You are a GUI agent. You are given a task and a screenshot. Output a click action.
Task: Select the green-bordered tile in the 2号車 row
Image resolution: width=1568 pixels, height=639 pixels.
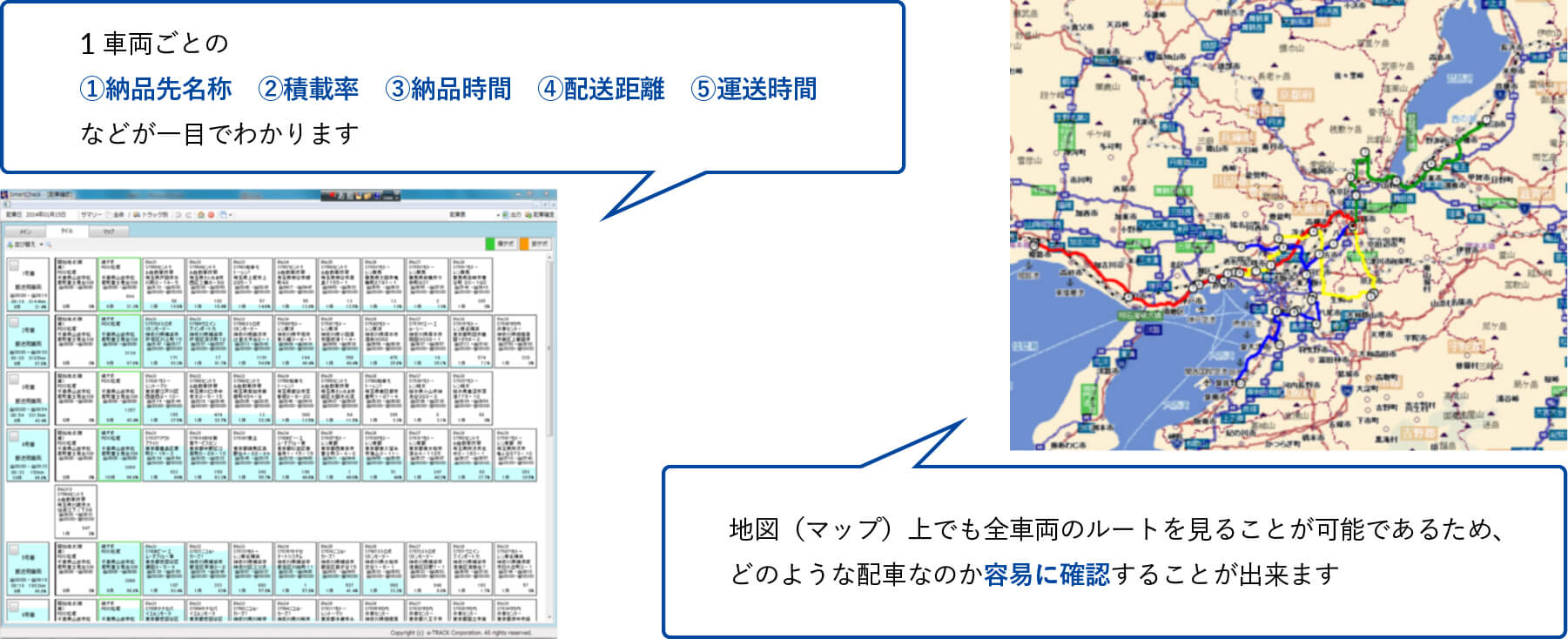point(119,341)
